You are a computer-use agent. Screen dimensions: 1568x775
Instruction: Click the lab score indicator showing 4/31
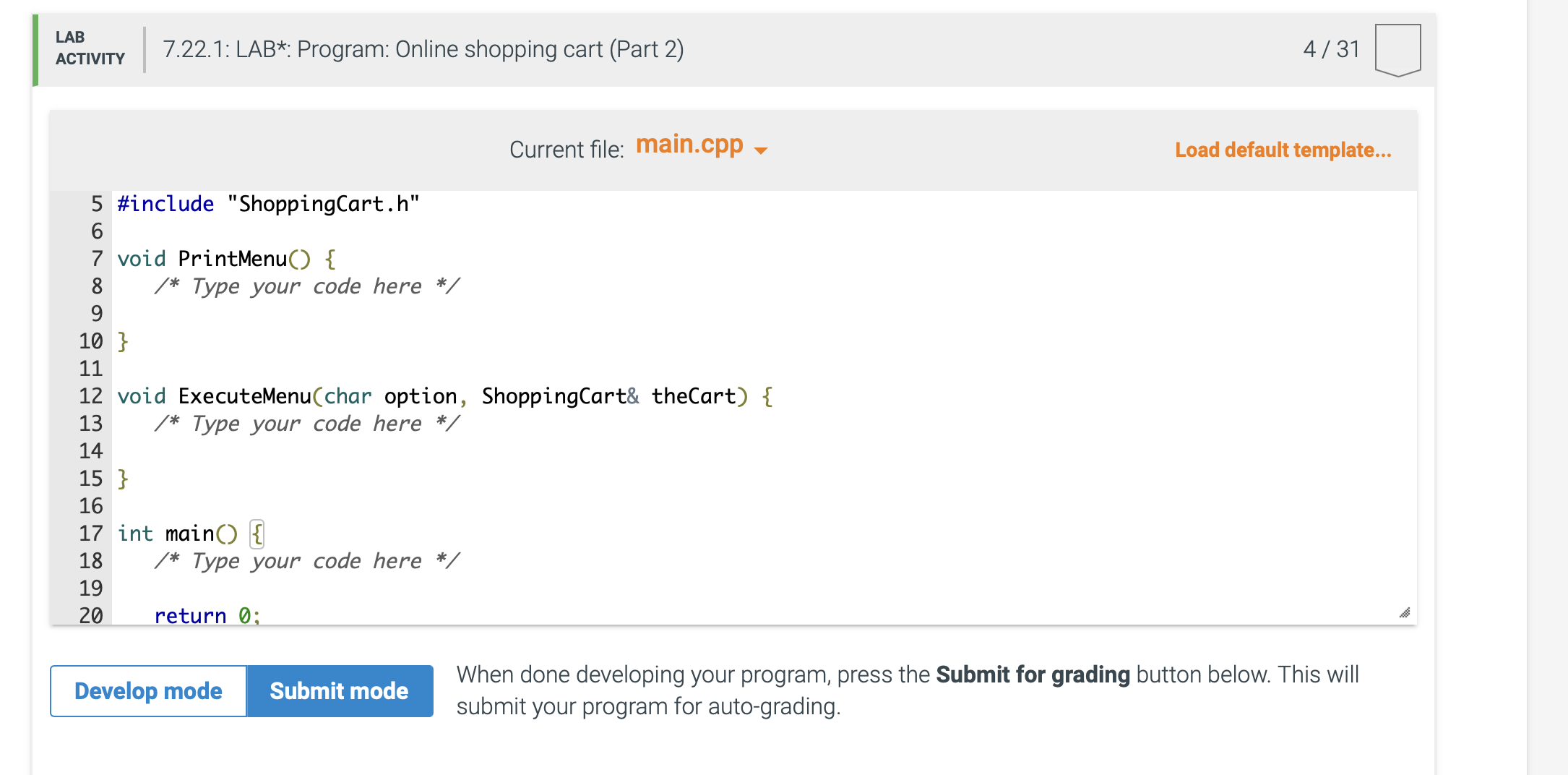click(x=1330, y=49)
